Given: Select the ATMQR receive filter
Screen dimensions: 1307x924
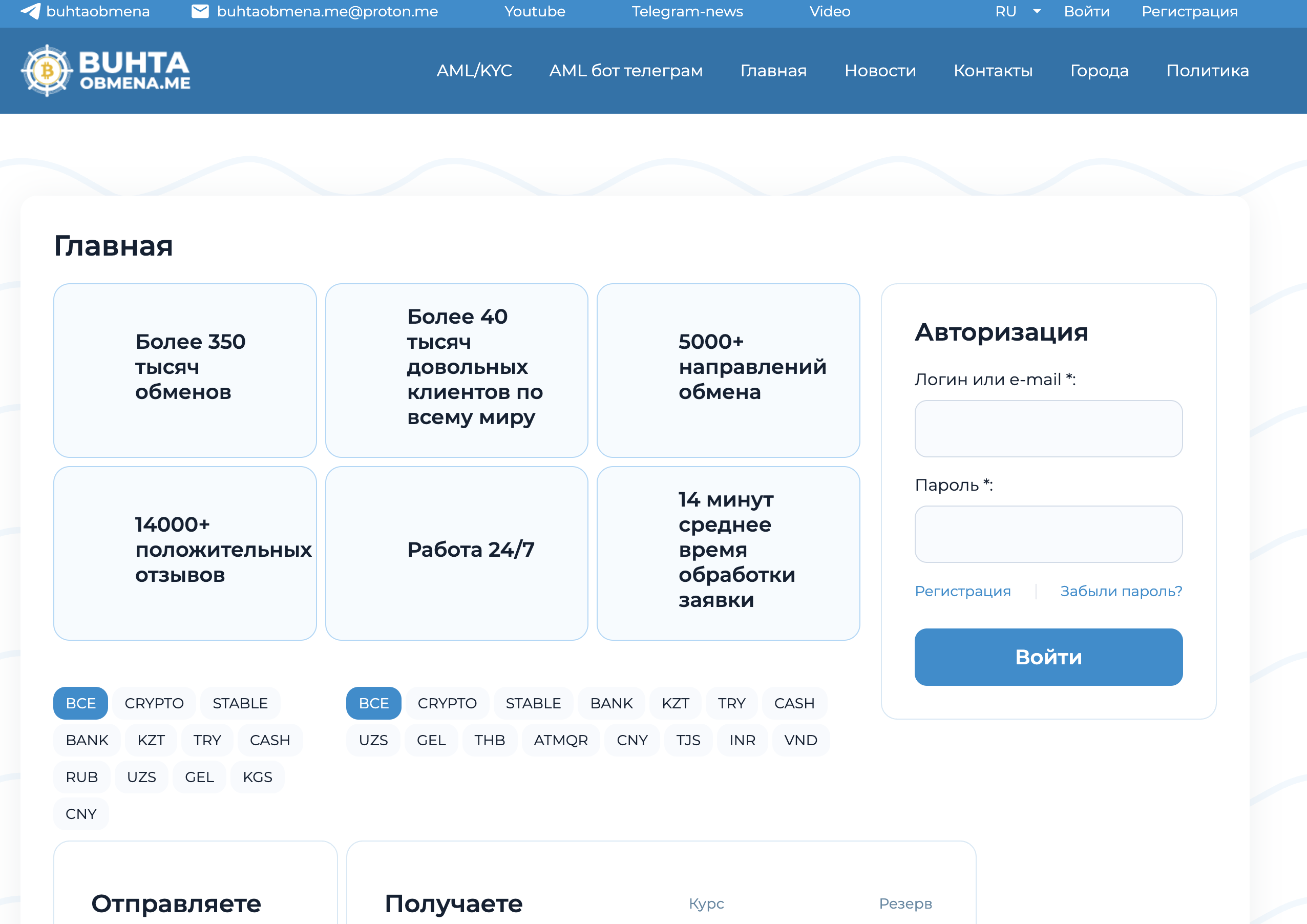Looking at the screenshot, I should 560,740.
